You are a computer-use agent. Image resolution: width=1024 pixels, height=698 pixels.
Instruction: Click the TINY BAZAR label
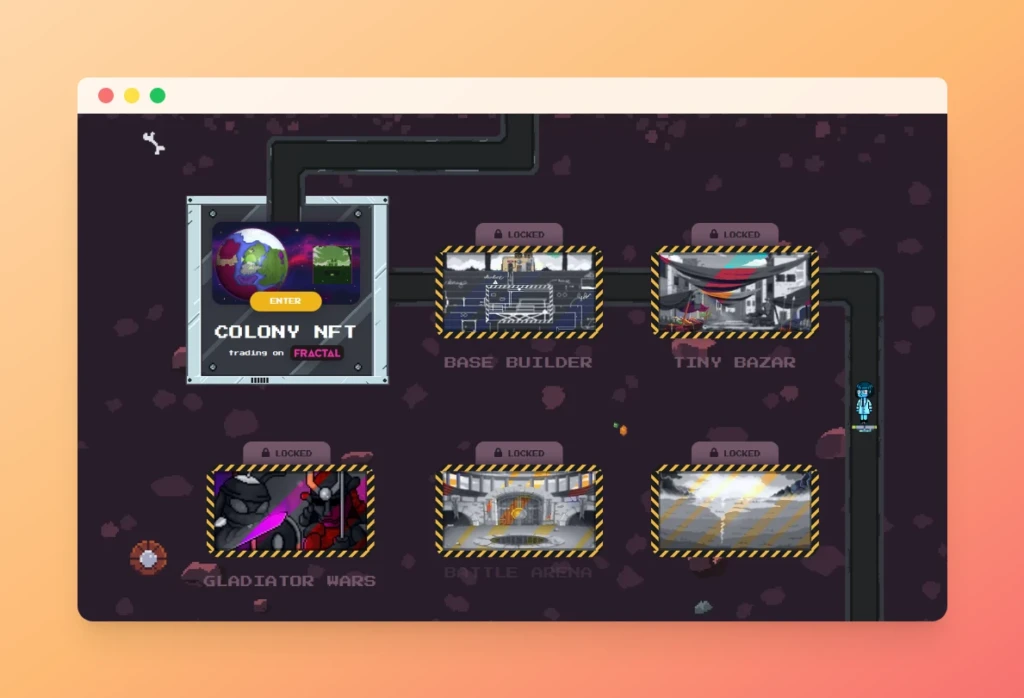(735, 362)
